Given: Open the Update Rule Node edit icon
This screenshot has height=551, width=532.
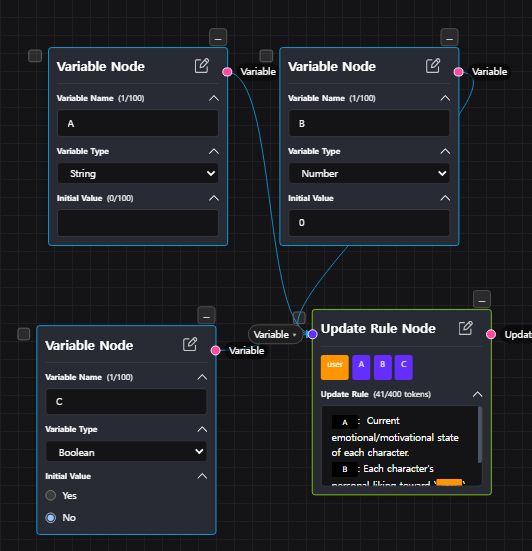Looking at the screenshot, I should (x=466, y=328).
